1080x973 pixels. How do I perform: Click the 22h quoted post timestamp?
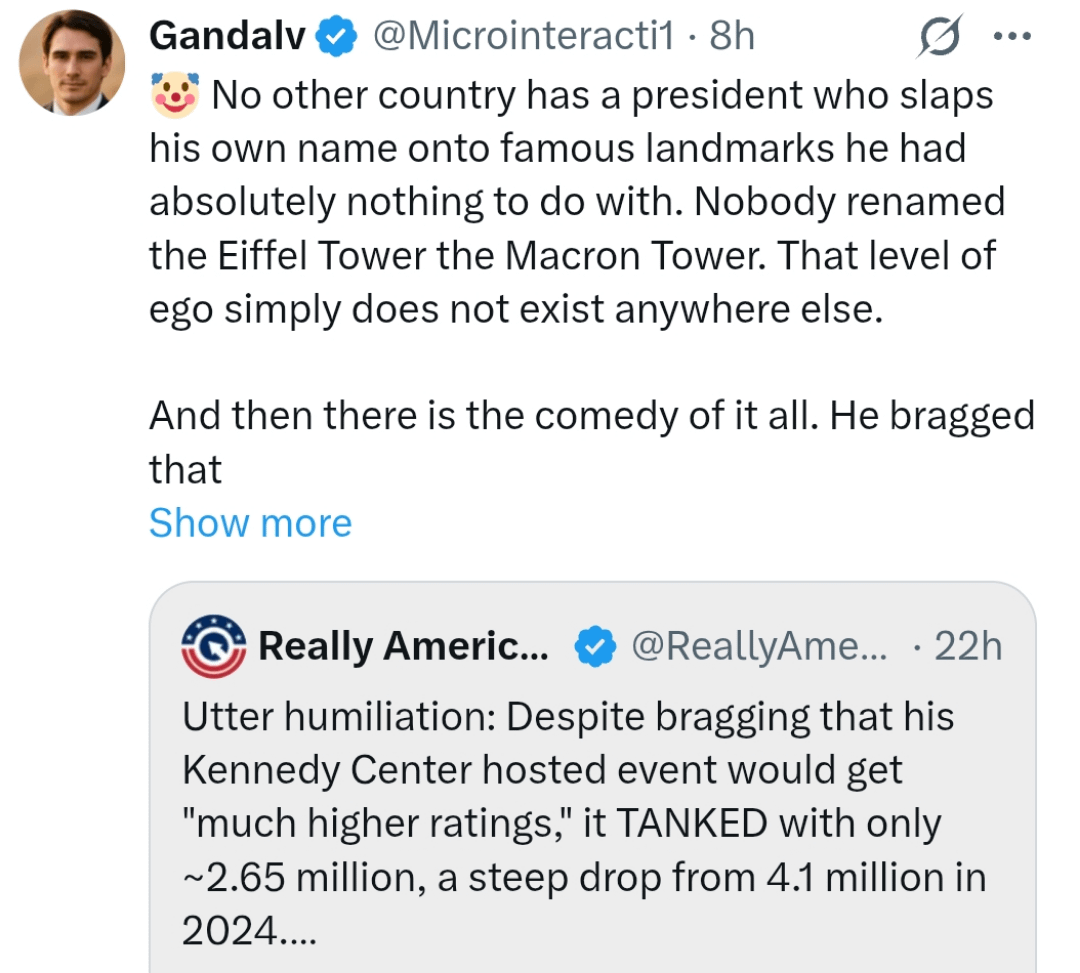[x=967, y=647]
